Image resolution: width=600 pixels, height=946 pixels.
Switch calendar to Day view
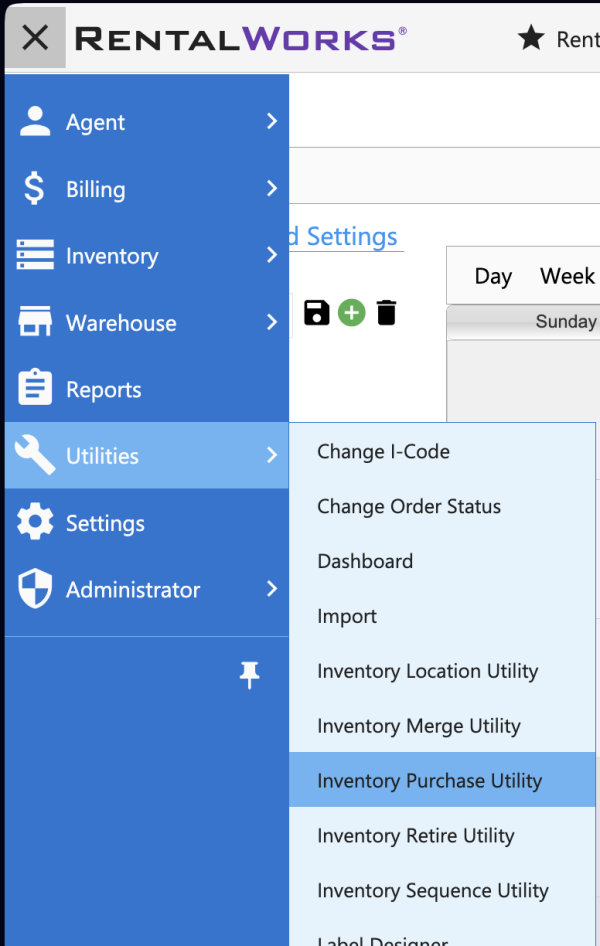tap(493, 276)
